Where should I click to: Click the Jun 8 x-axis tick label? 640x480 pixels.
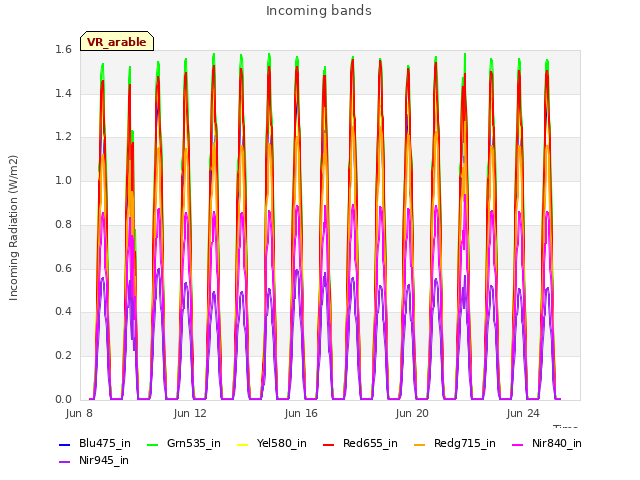click(x=79, y=413)
